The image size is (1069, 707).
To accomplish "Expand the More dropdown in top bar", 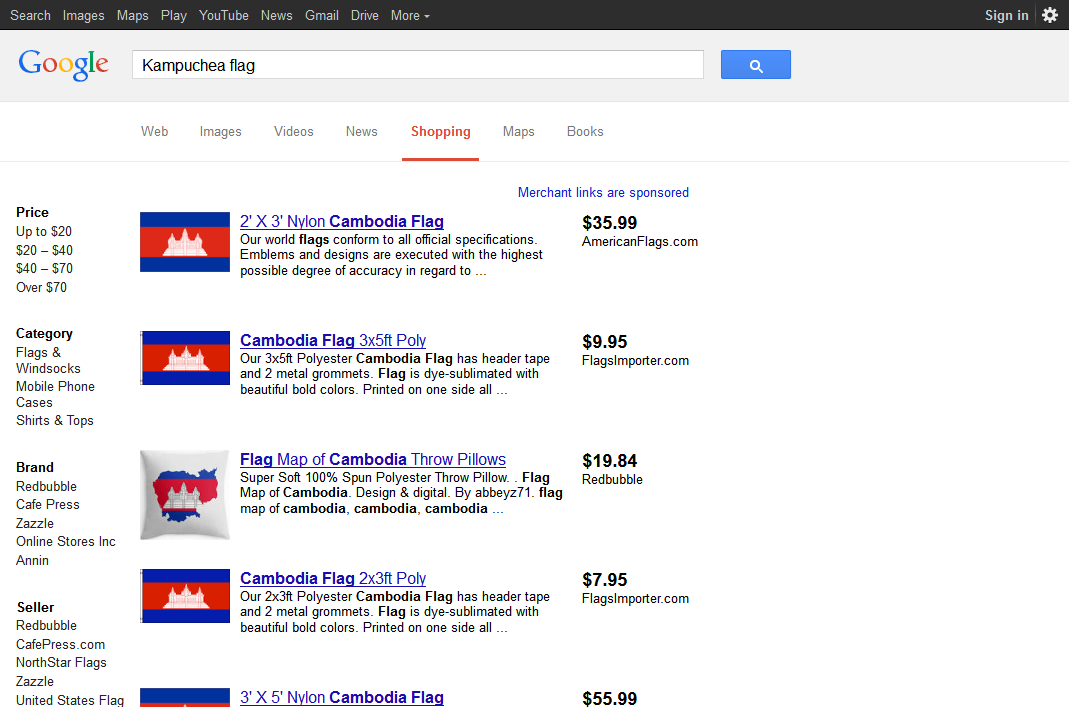I will [x=410, y=15].
